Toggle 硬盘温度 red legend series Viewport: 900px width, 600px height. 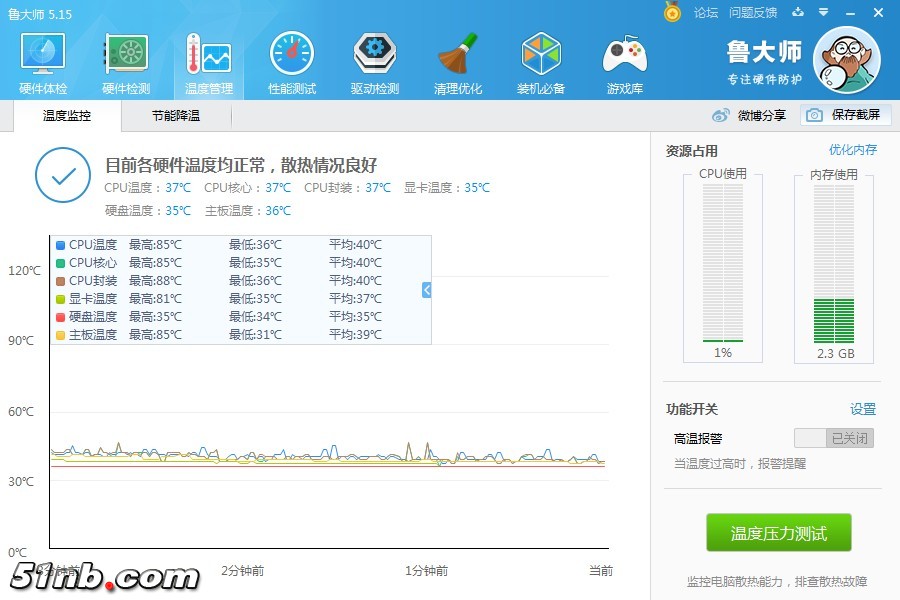click(61, 317)
